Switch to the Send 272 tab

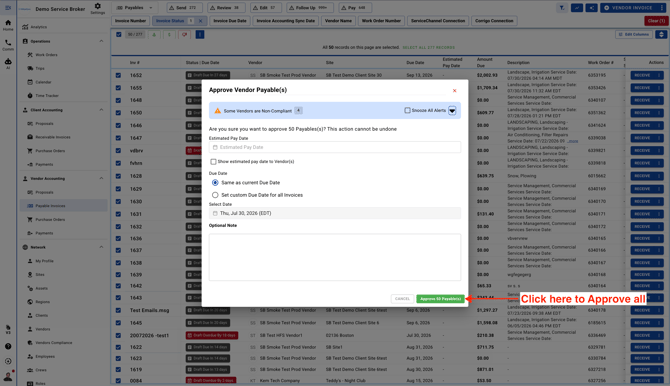pyautogui.click(x=185, y=8)
